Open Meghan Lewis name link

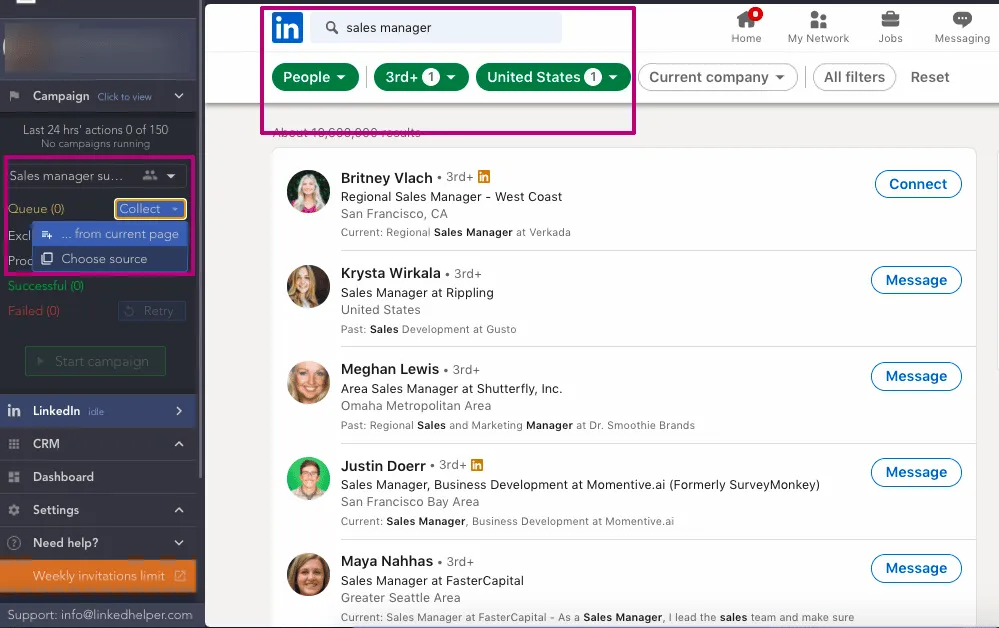[390, 369]
